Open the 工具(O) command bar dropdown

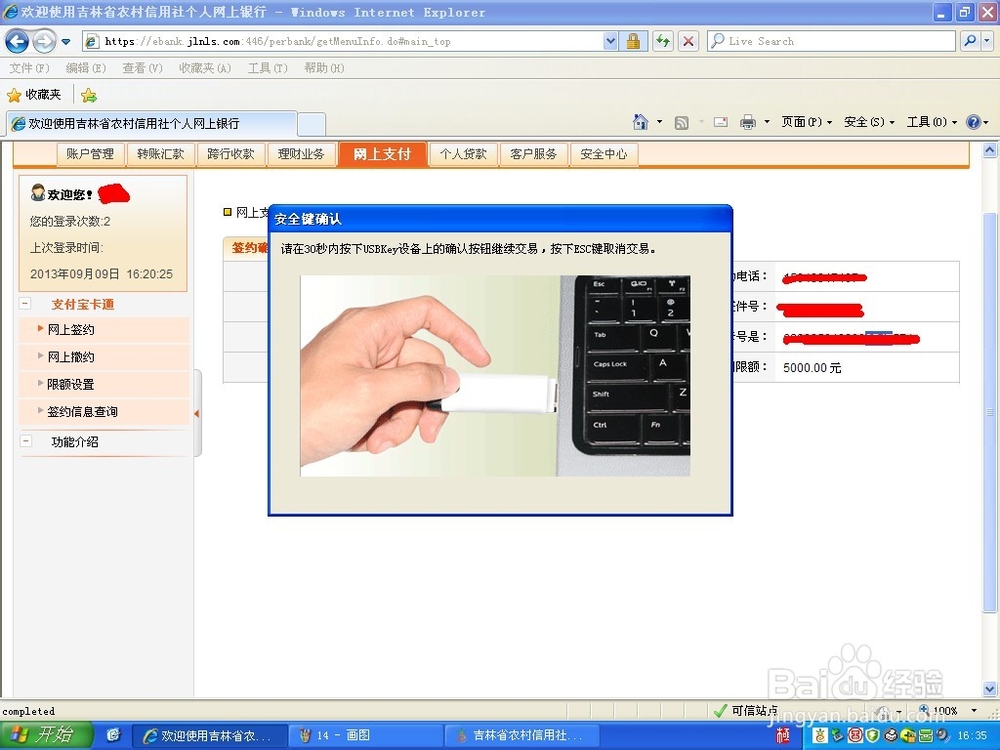pyautogui.click(x=932, y=122)
